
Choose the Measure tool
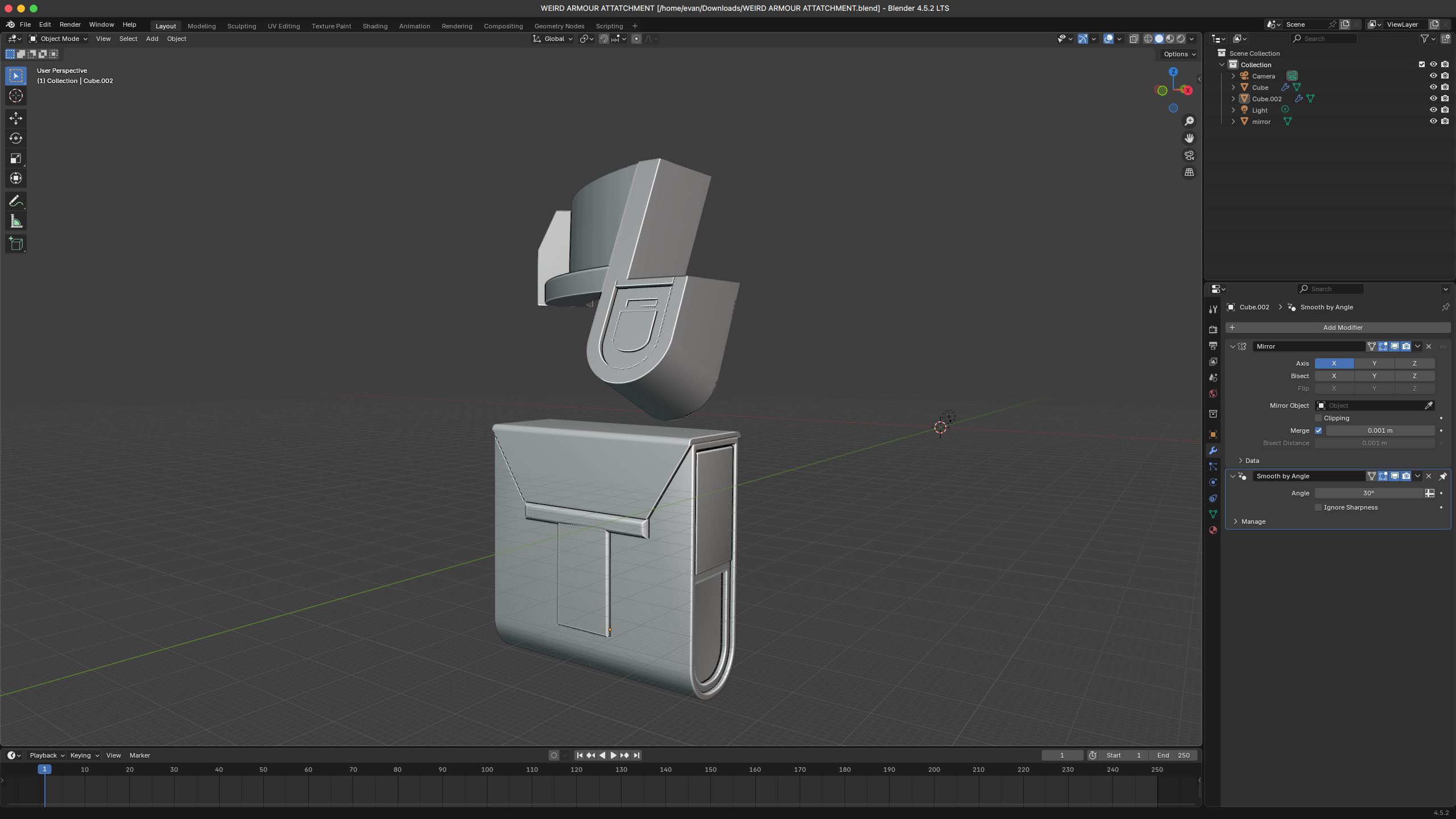[x=16, y=222]
